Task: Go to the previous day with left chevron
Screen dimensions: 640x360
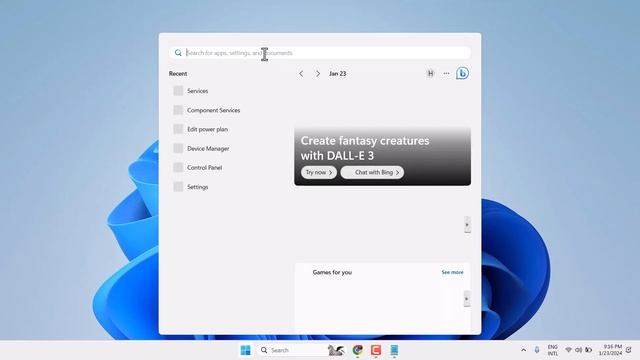Action: point(301,73)
